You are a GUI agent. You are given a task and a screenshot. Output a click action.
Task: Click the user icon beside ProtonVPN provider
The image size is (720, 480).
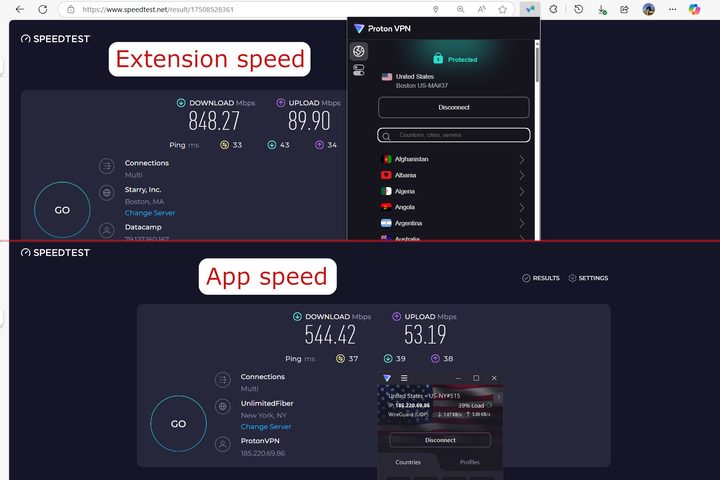coord(223,444)
